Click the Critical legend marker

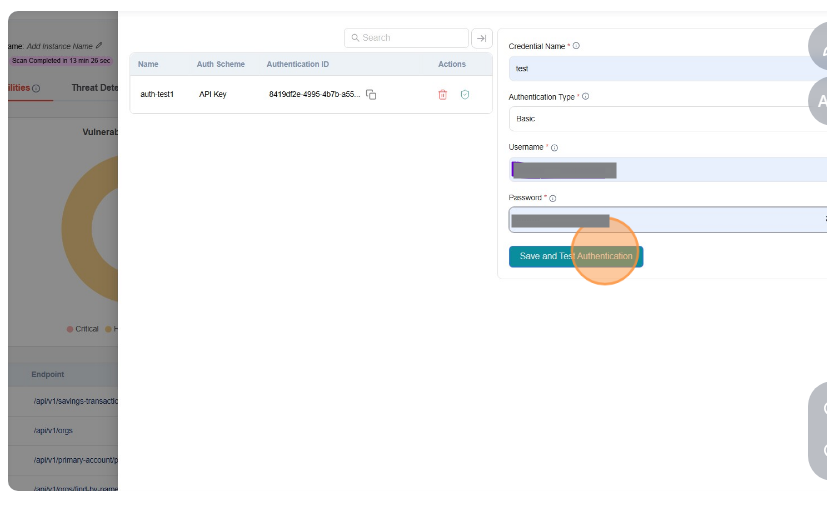70,329
